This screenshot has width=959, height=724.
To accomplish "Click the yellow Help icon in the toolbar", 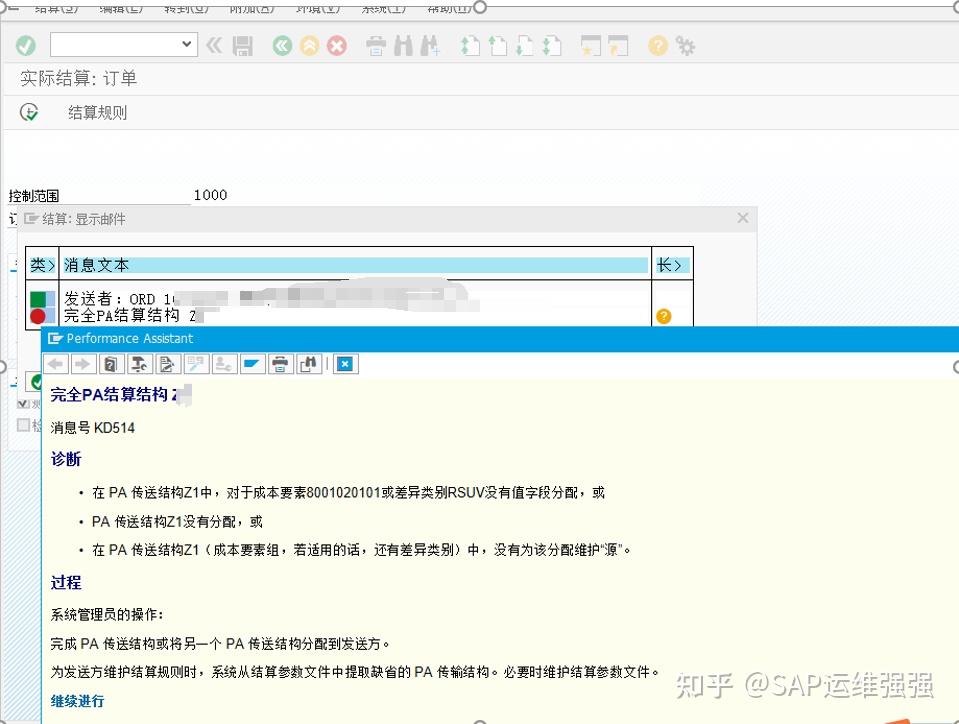I will pos(657,45).
